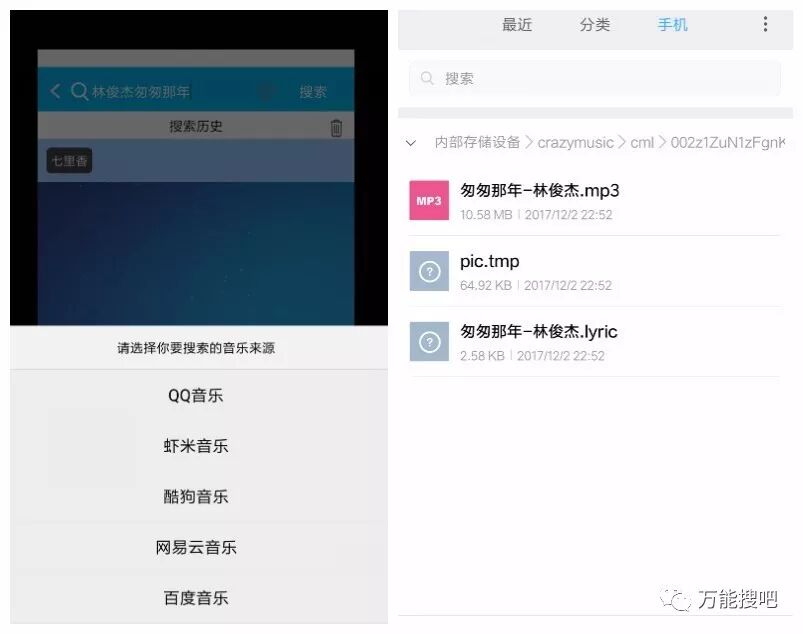The width and height of the screenshot is (803, 634).
Task: Switch to the 手机 tab
Action: pyautogui.click(x=672, y=24)
